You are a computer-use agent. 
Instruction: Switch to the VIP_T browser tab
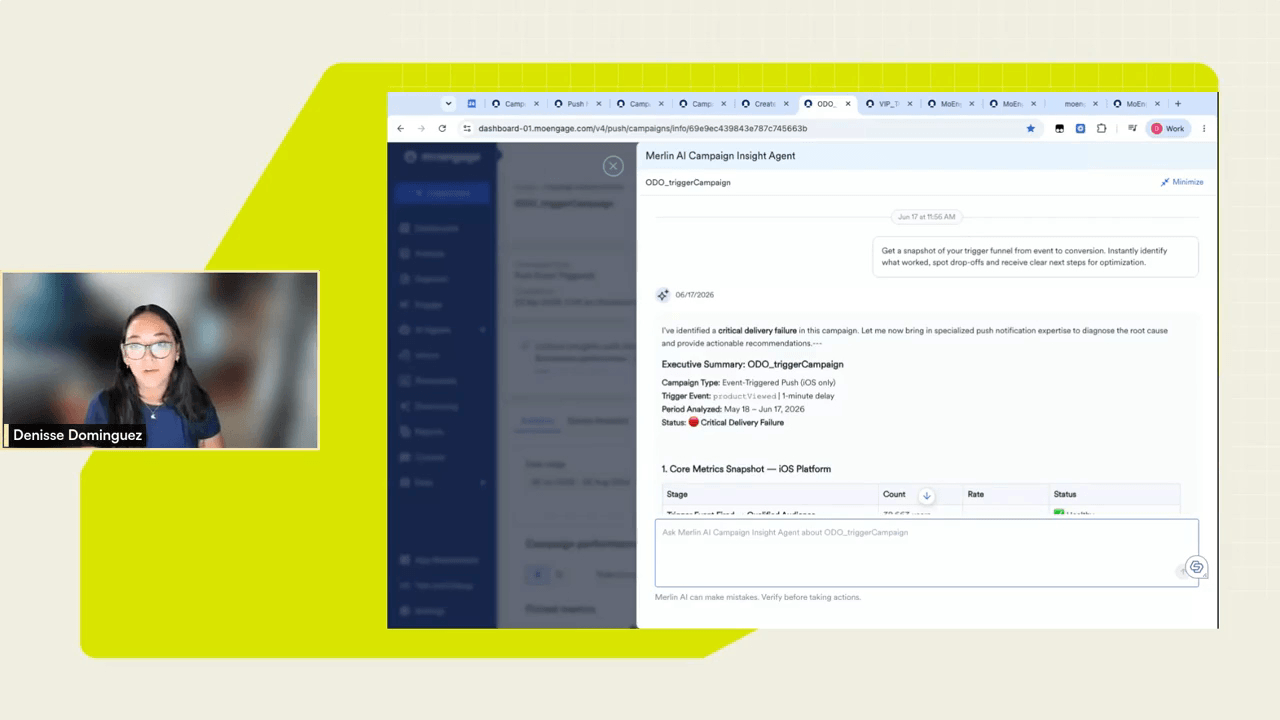click(887, 104)
